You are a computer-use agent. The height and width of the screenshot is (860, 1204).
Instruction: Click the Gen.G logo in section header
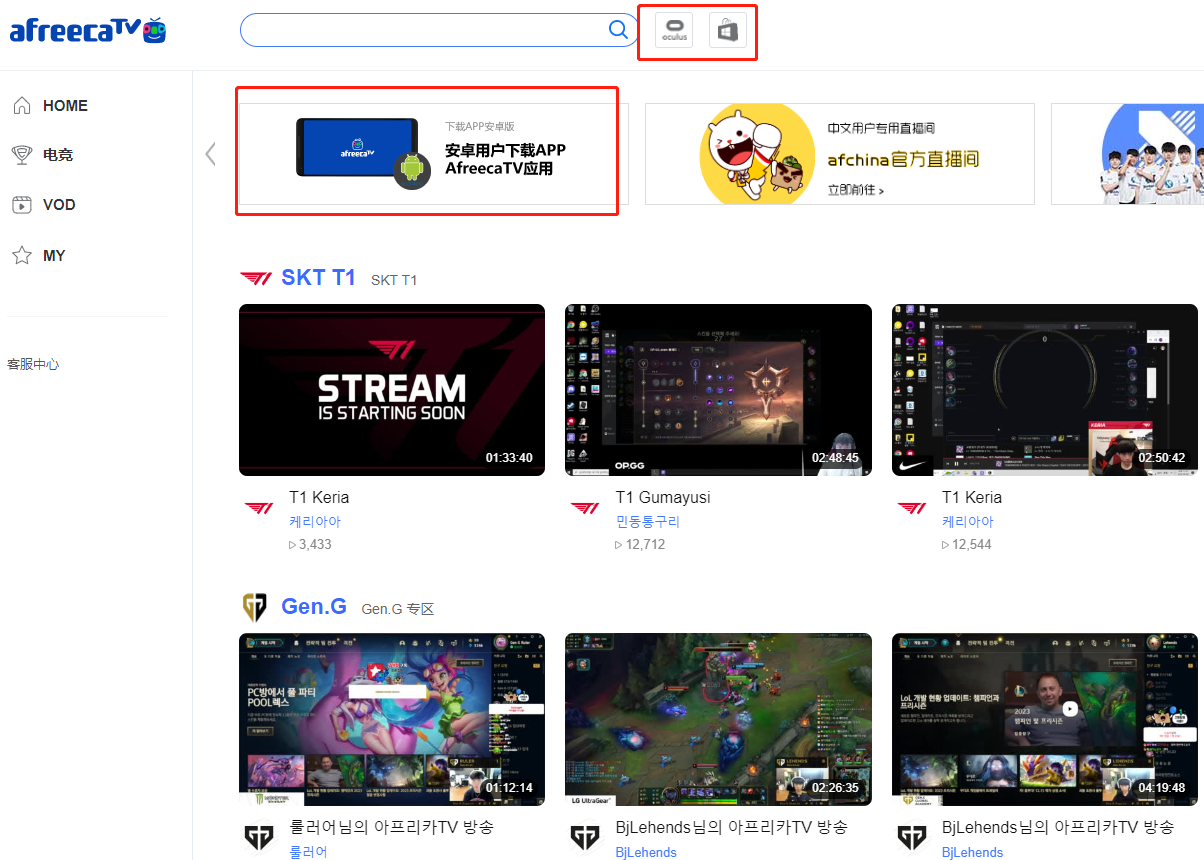pyautogui.click(x=255, y=607)
